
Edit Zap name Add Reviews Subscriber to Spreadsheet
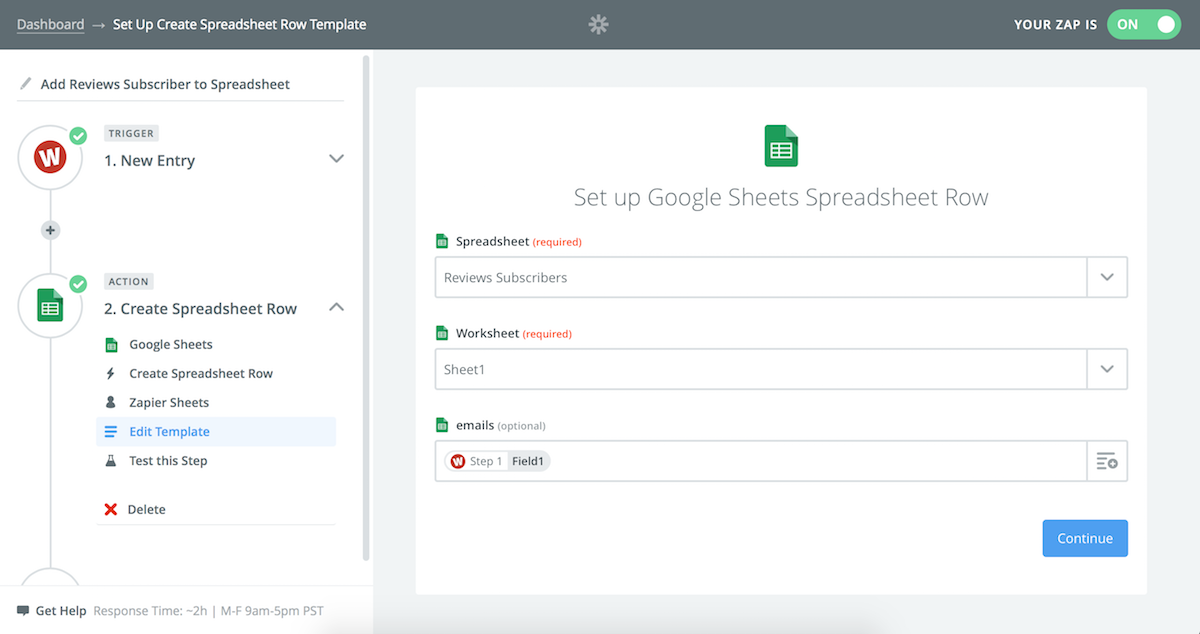(165, 84)
